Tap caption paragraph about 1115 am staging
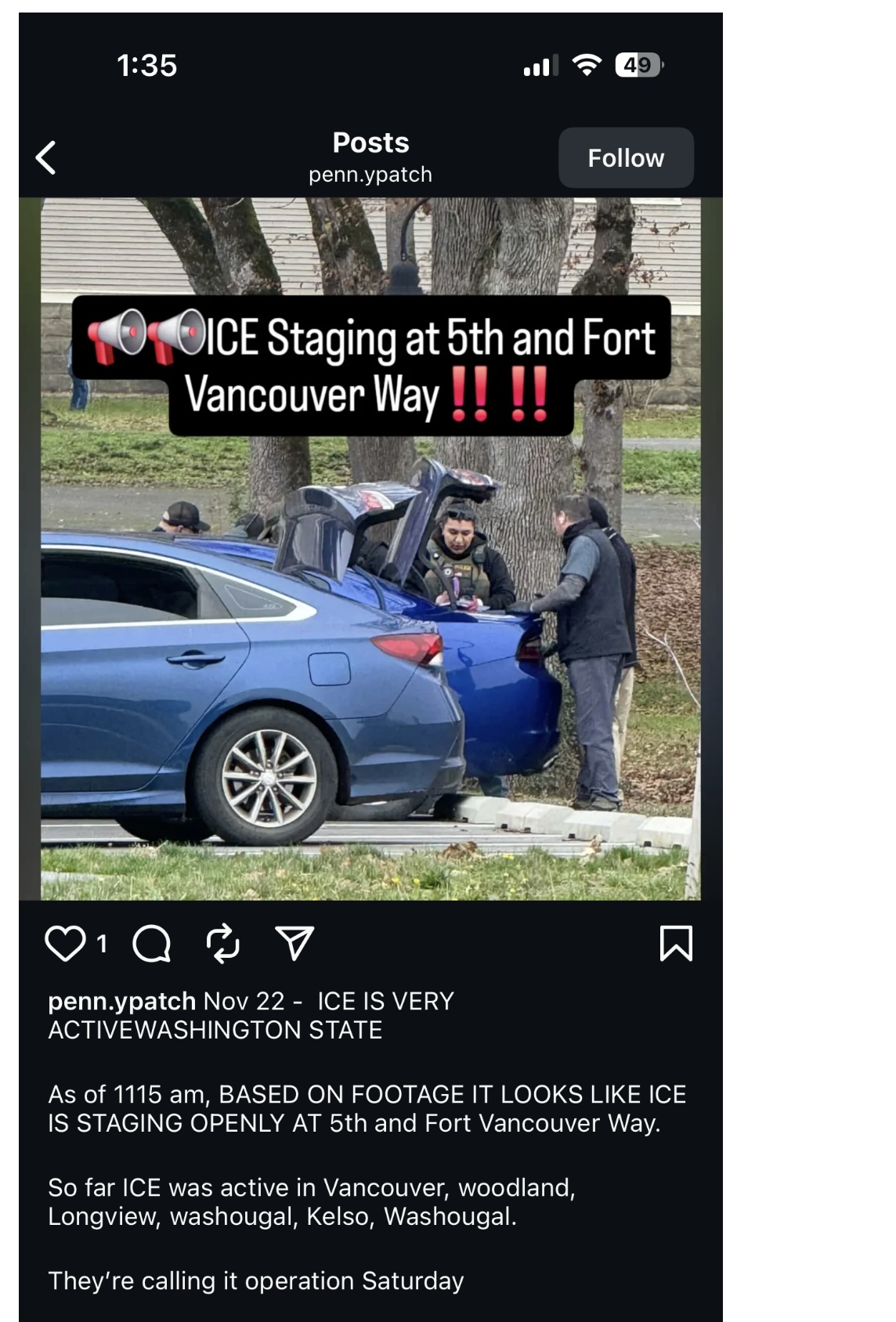Image resolution: width=896 pixels, height=1322 pixels. [367, 1108]
